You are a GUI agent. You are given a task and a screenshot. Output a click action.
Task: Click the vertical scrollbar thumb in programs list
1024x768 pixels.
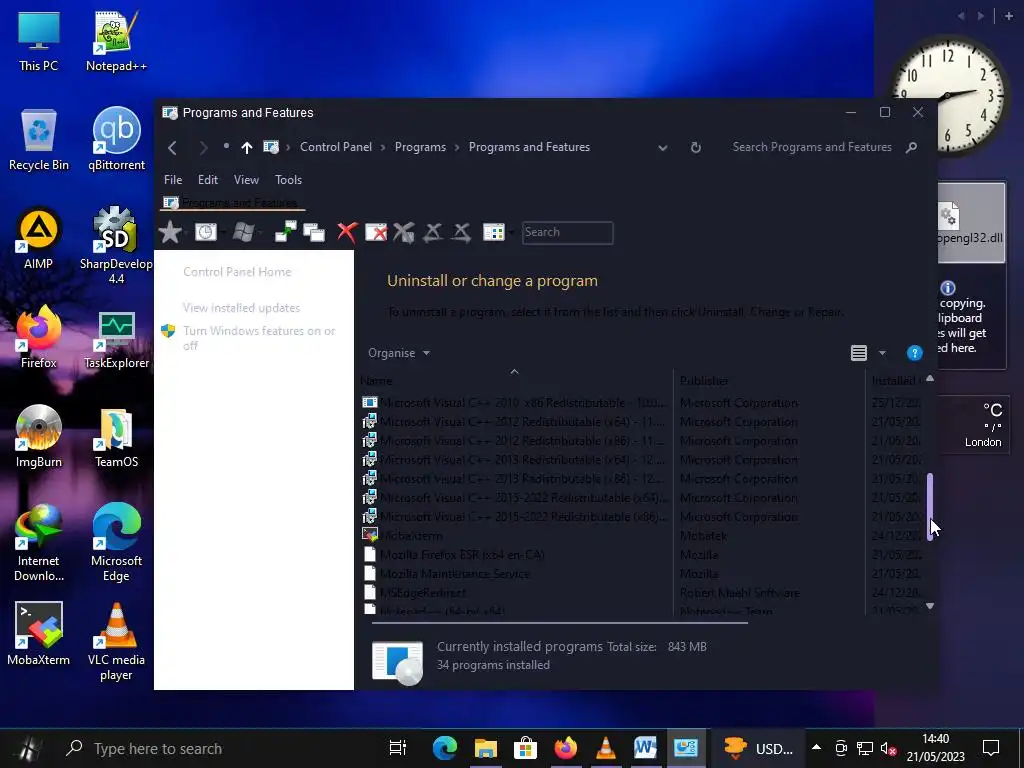point(930,507)
